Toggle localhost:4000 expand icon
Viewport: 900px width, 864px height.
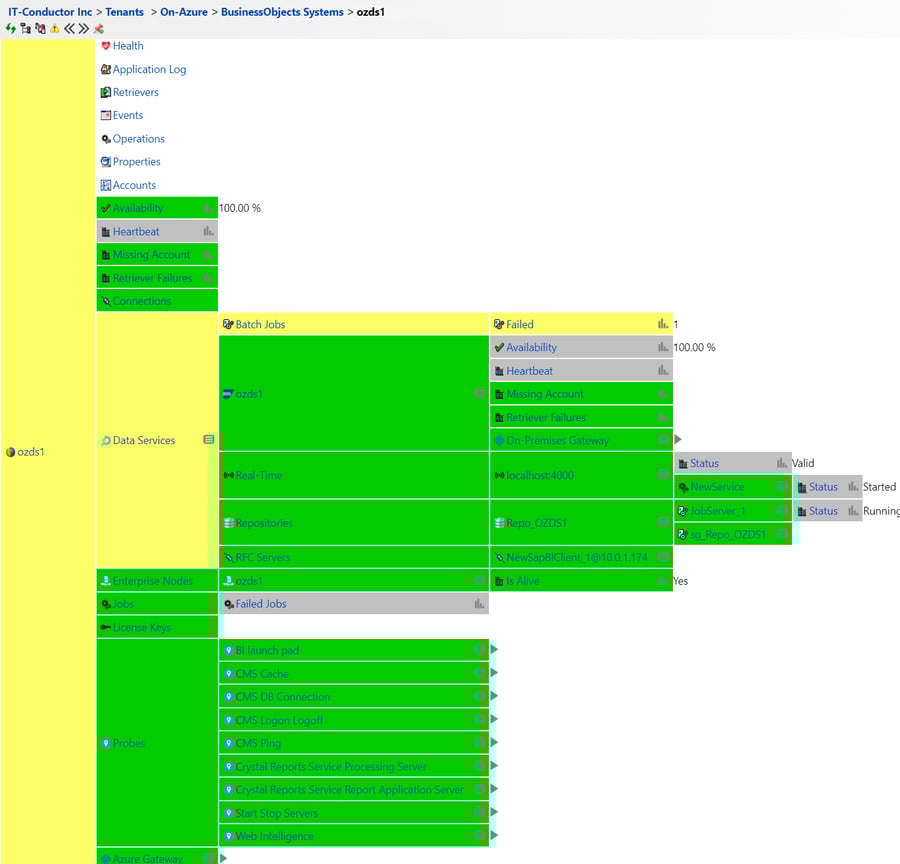click(664, 474)
